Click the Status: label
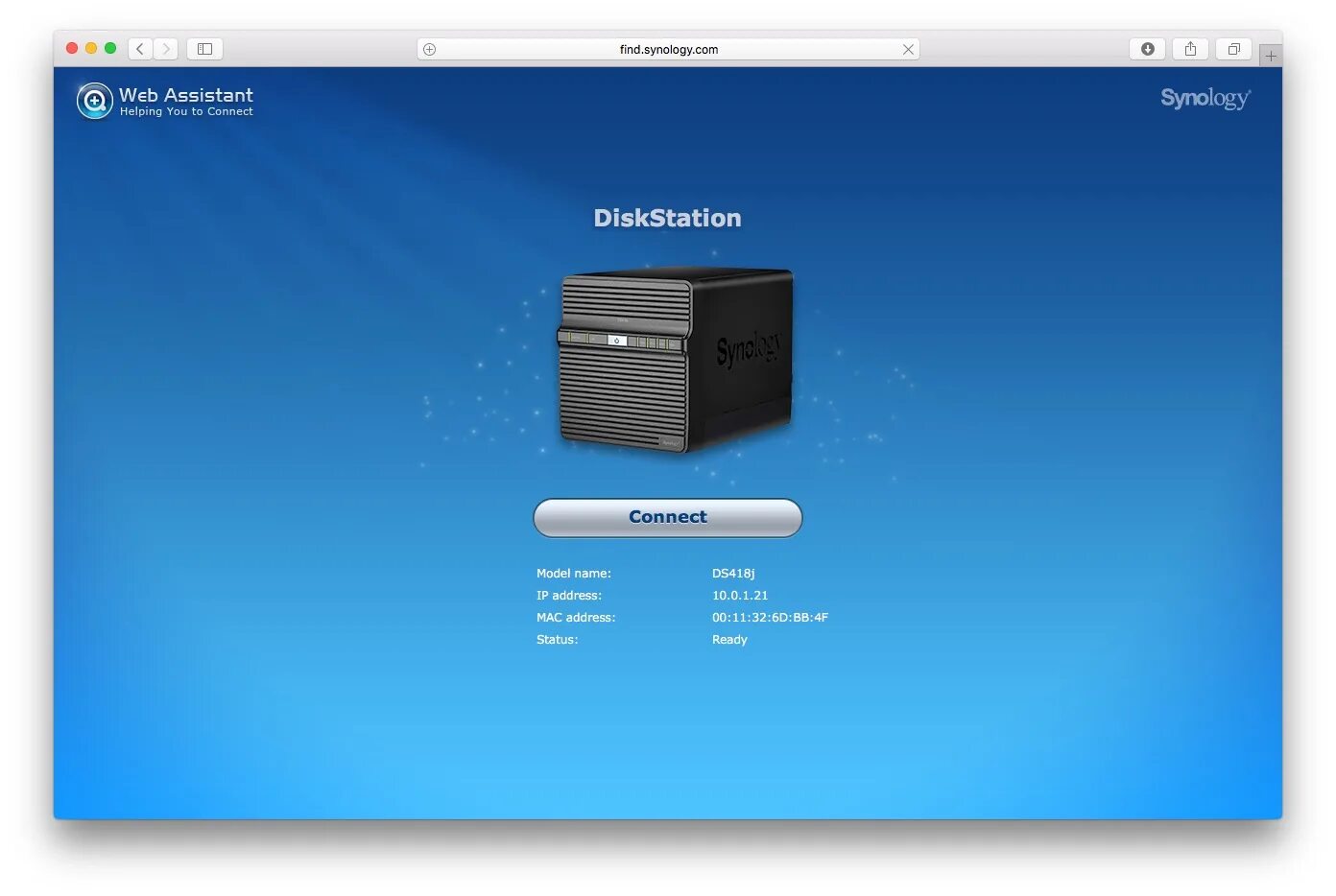Screen dimensions: 1336x896 (x=557, y=640)
